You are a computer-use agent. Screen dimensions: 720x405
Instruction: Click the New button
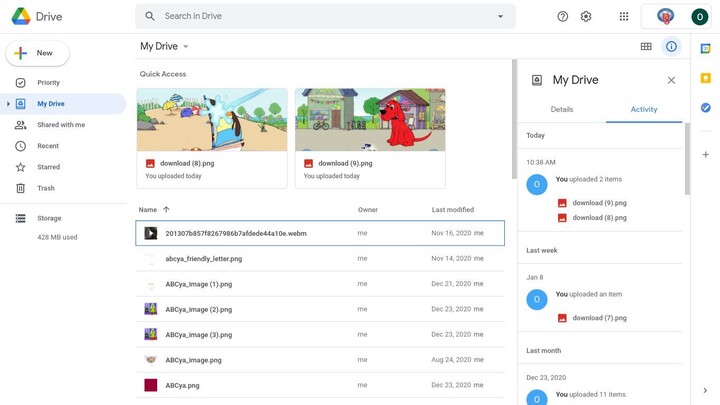(x=38, y=53)
